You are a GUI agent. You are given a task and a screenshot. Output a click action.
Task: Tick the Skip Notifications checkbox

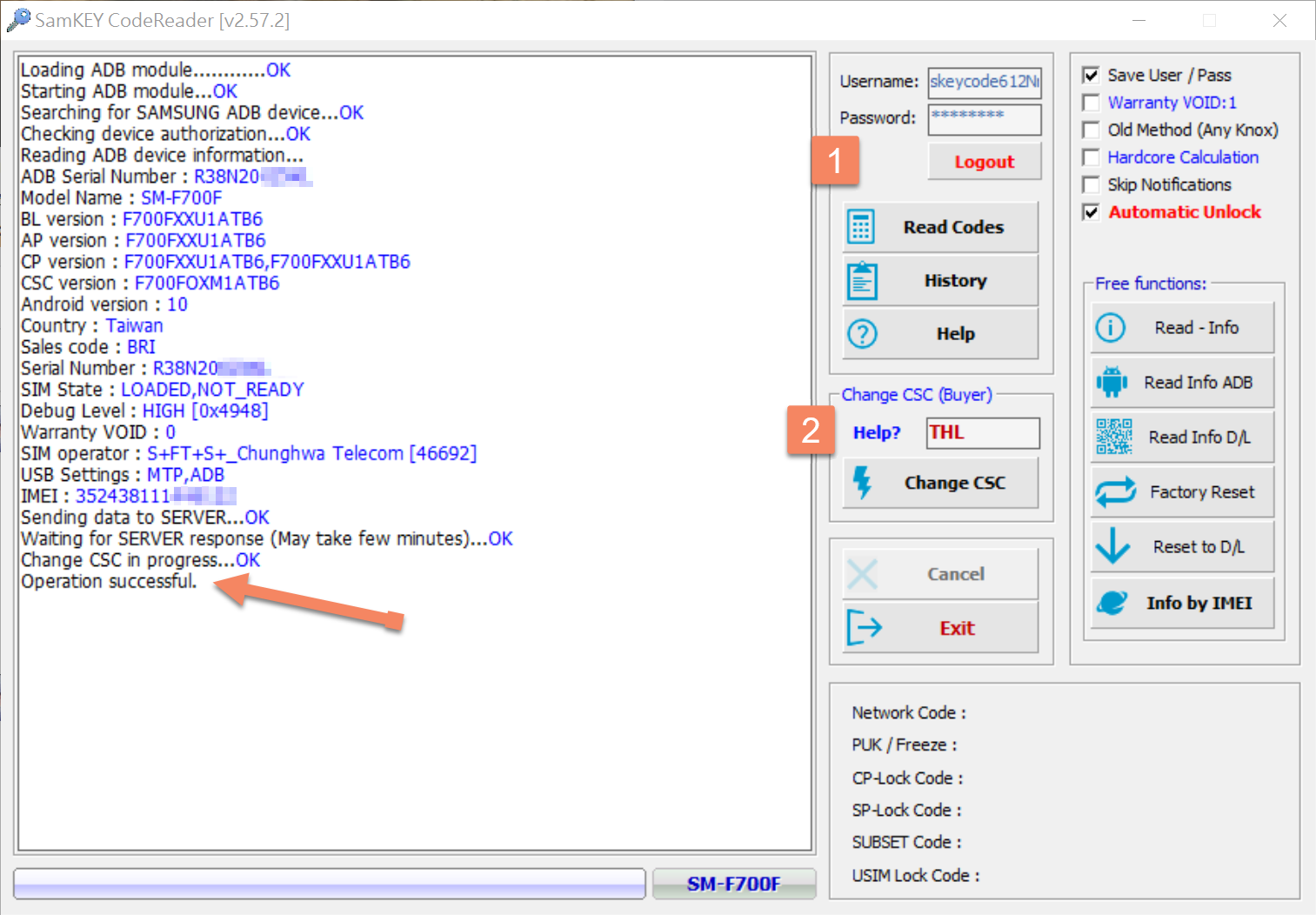(x=1091, y=185)
